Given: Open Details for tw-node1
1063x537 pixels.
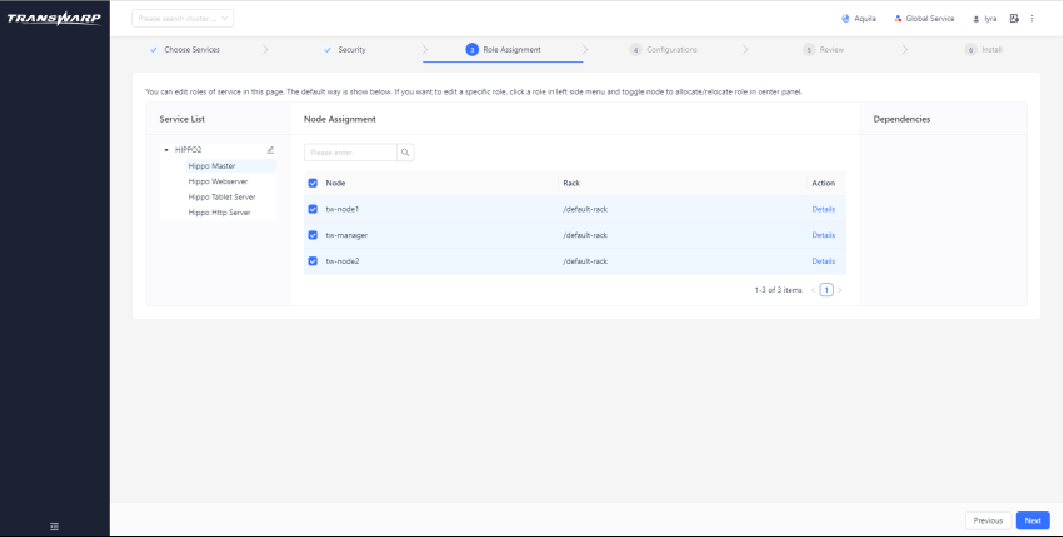Looking at the screenshot, I should click(x=824, y=209).
